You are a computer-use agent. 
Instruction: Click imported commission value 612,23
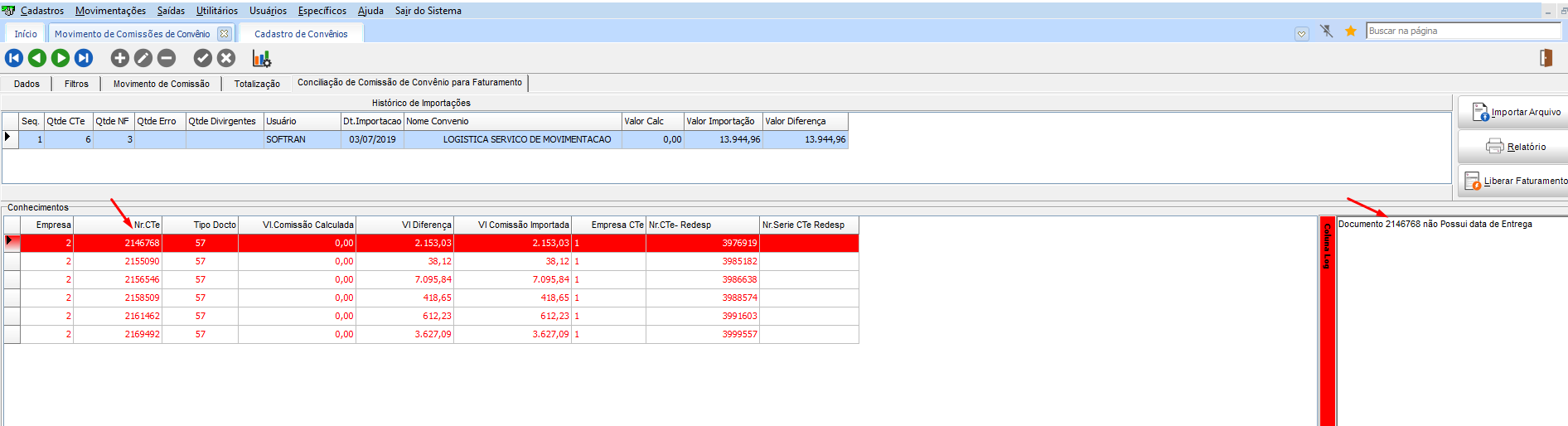(x=512, y=316)
